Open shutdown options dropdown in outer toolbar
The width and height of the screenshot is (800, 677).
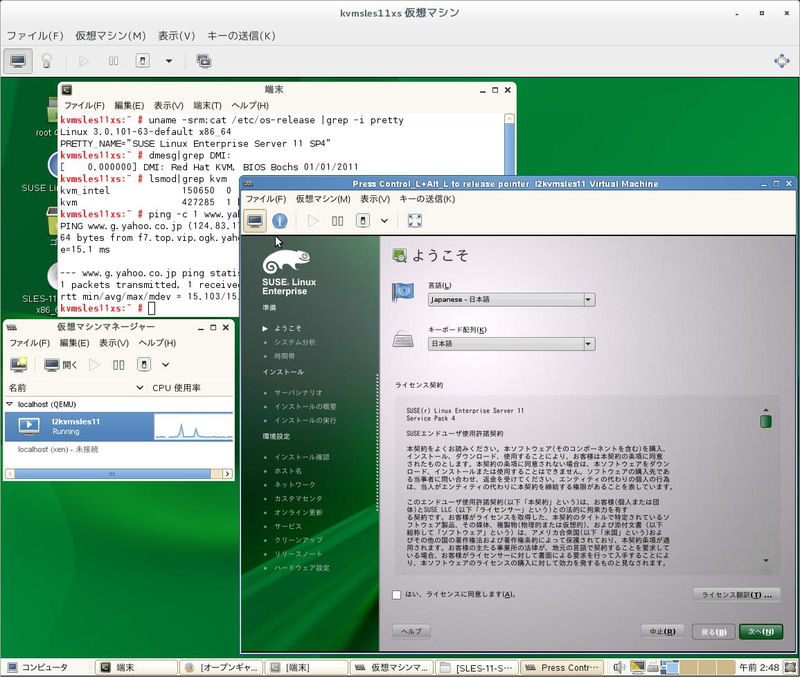(x=168, y=61)
